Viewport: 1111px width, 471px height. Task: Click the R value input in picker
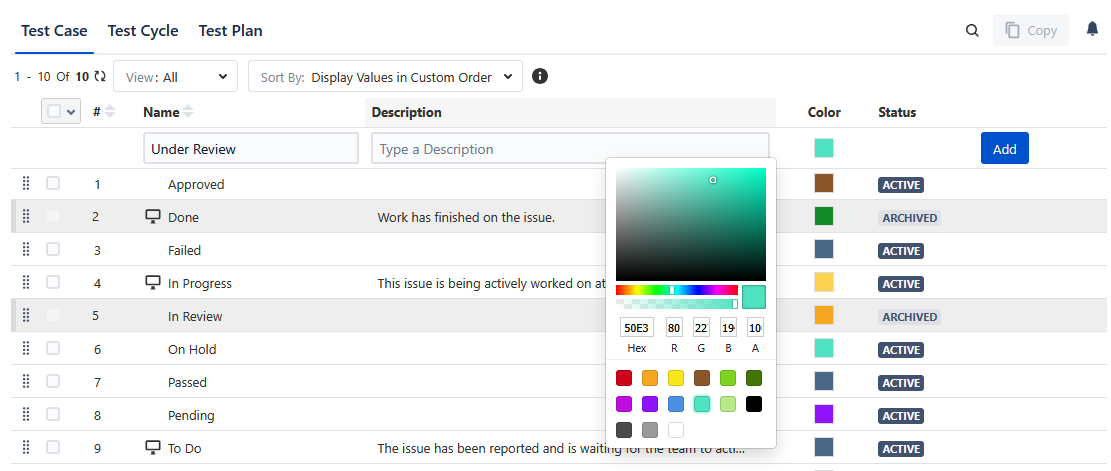[674, 327]
